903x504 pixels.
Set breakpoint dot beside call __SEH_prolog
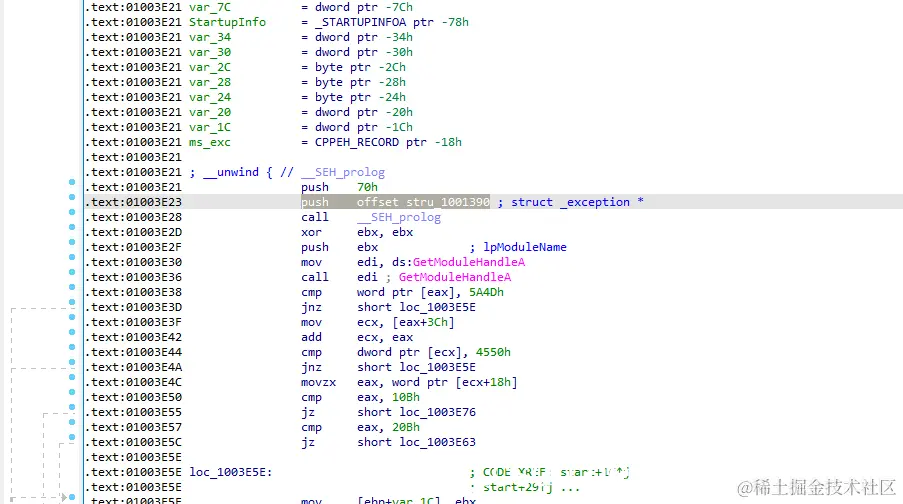pos(72,212)
